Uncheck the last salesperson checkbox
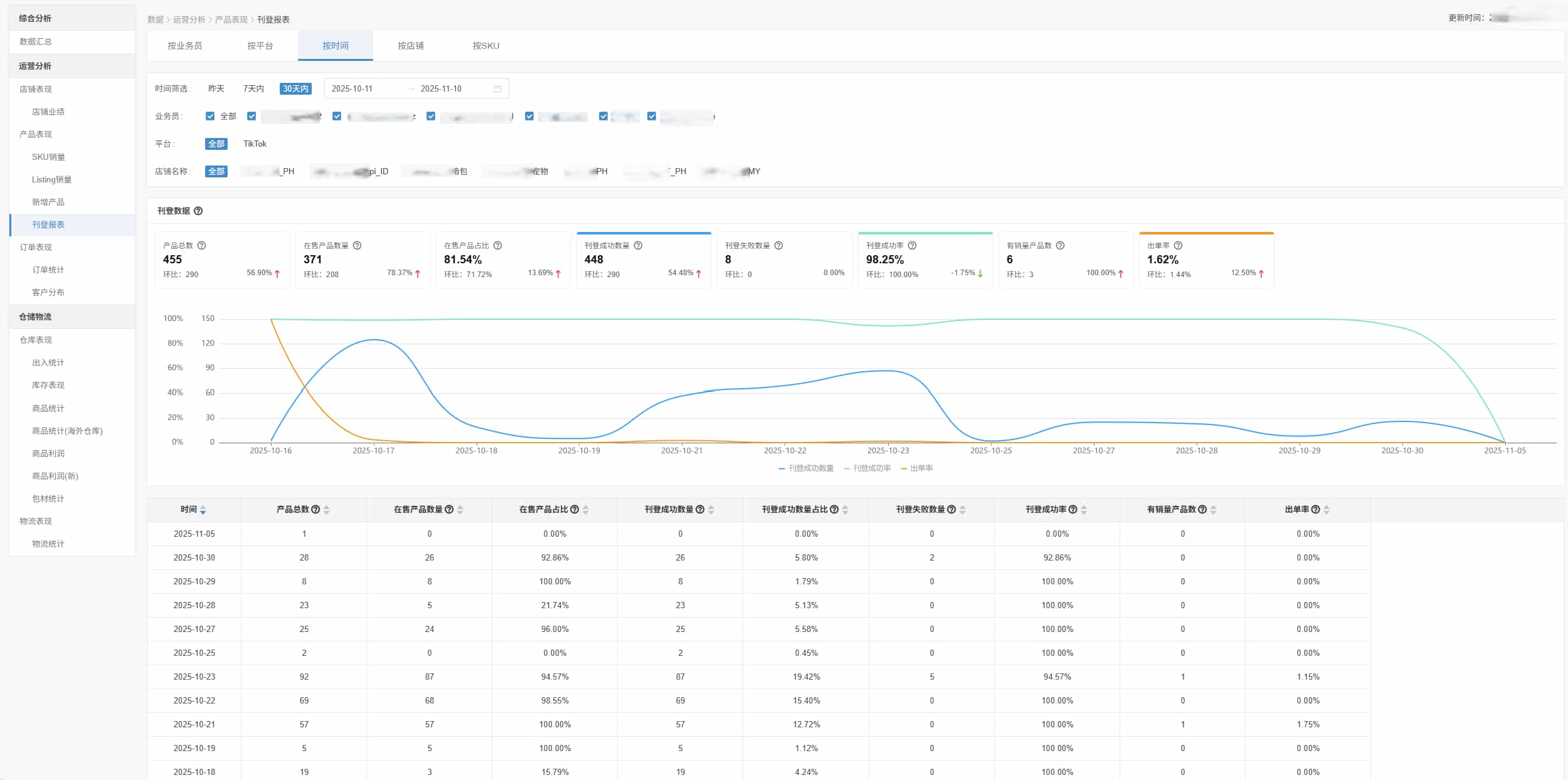This screenshot has width=1568, height=780. tap(652, 116)
